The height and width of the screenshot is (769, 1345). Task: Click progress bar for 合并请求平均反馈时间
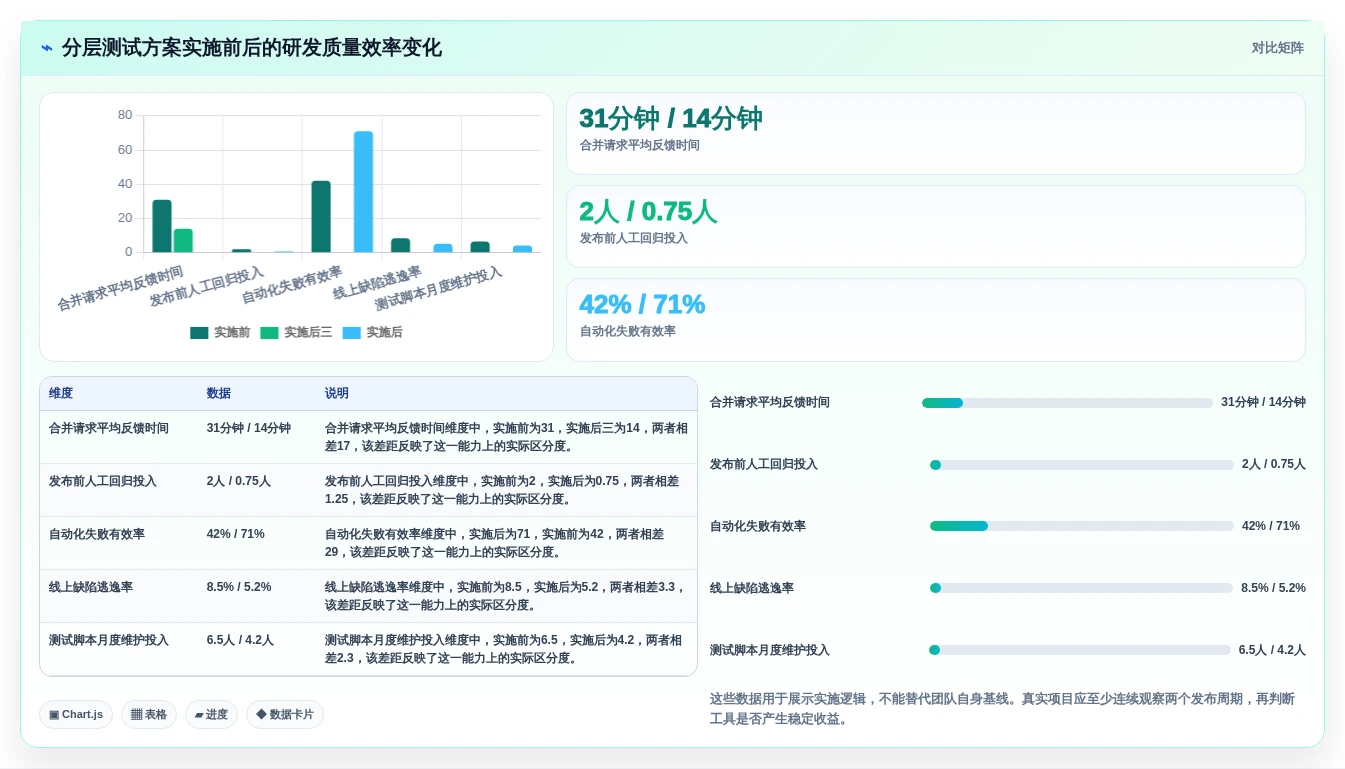(1067, 403)
